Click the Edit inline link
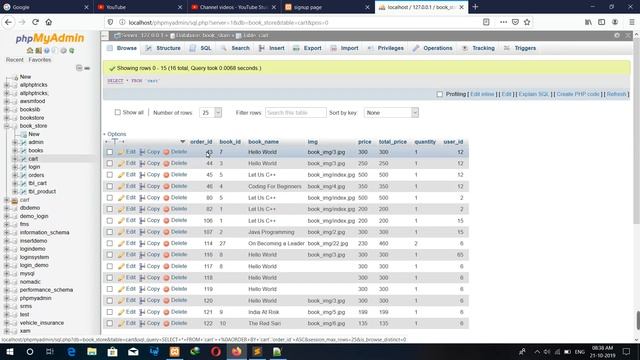Viewport: 640px width, 360px height. (x=482, y=94)
